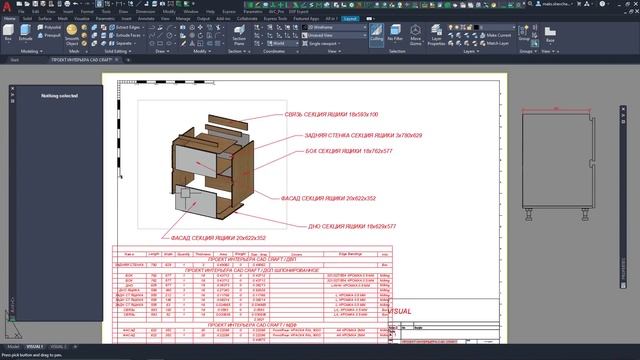This screenshot has width=640, height=360.
Task: Add a new layout with plus button
Action: point(75,347)
